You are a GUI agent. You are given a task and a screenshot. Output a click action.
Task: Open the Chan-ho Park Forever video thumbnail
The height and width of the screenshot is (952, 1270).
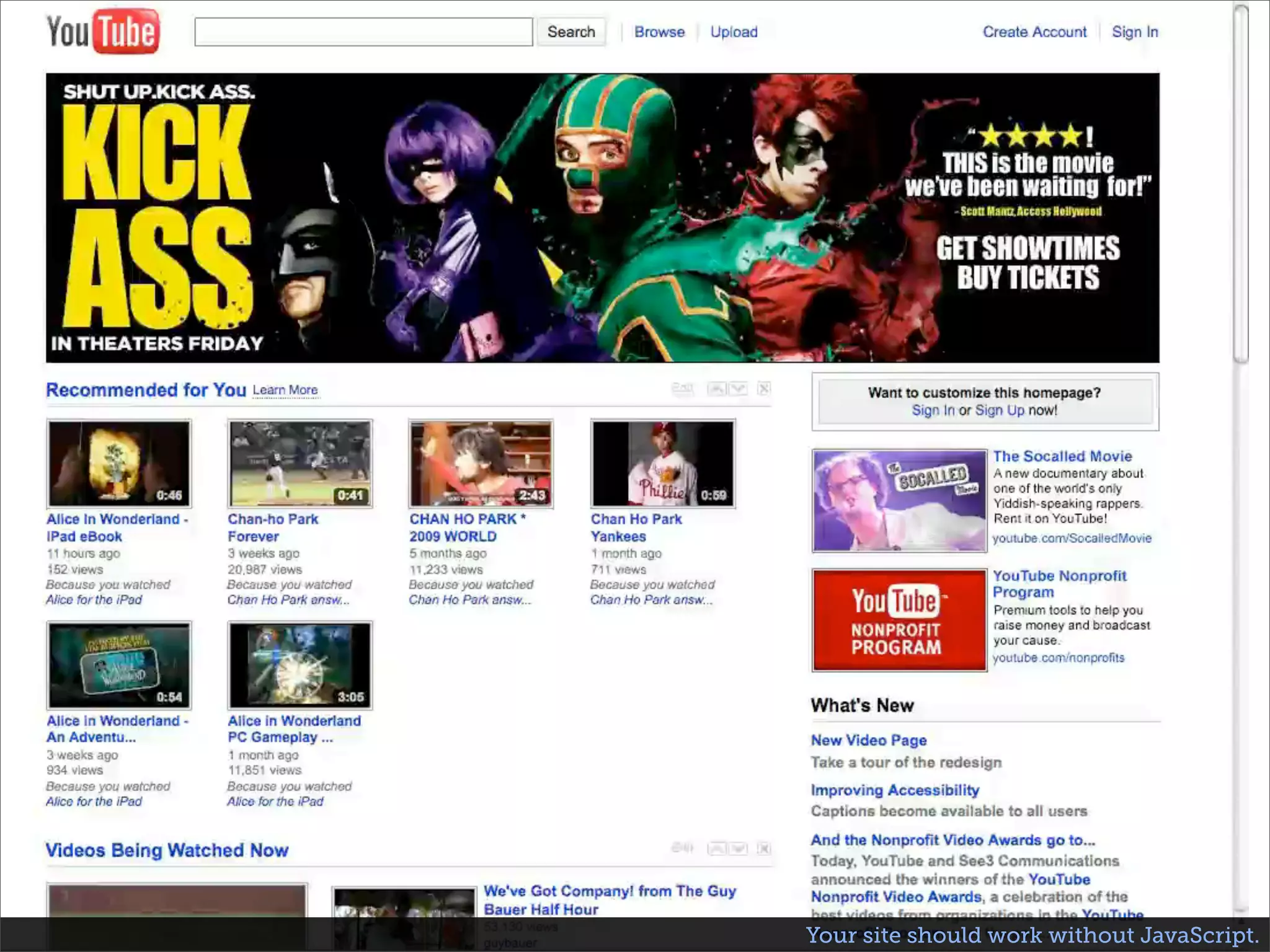[x=300, y=464]
